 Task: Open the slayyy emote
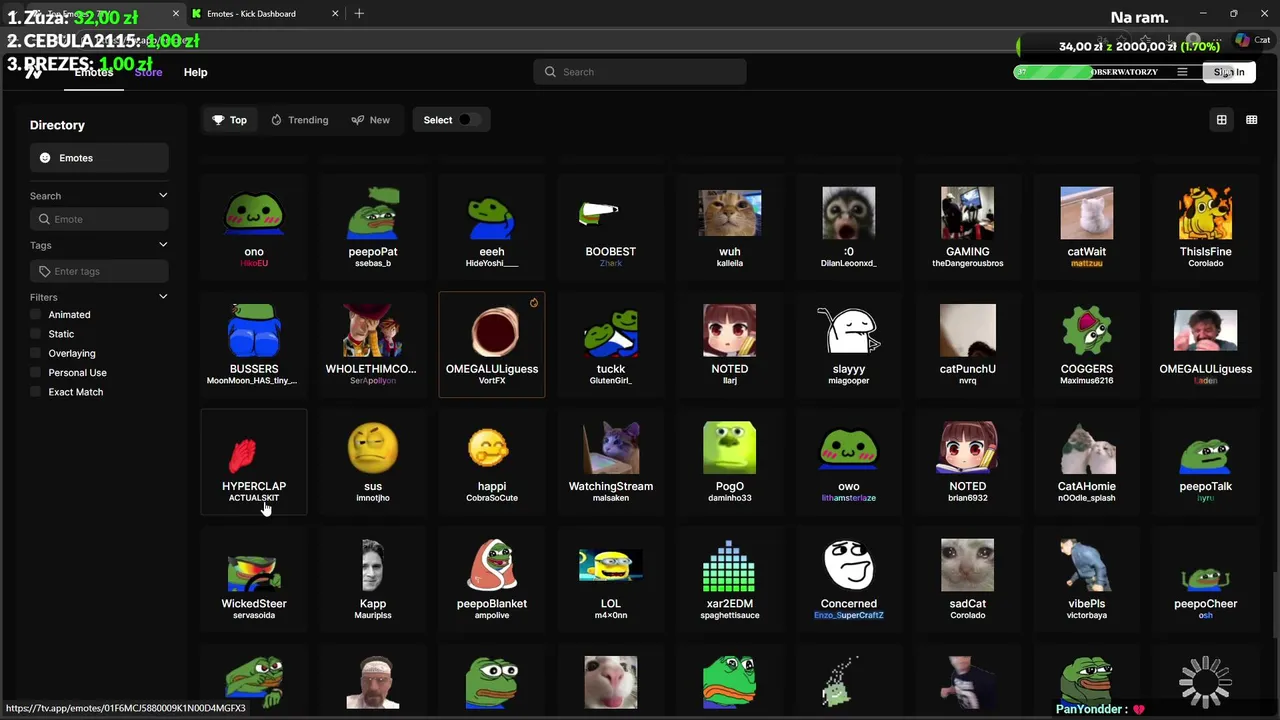tap(849, 344)
